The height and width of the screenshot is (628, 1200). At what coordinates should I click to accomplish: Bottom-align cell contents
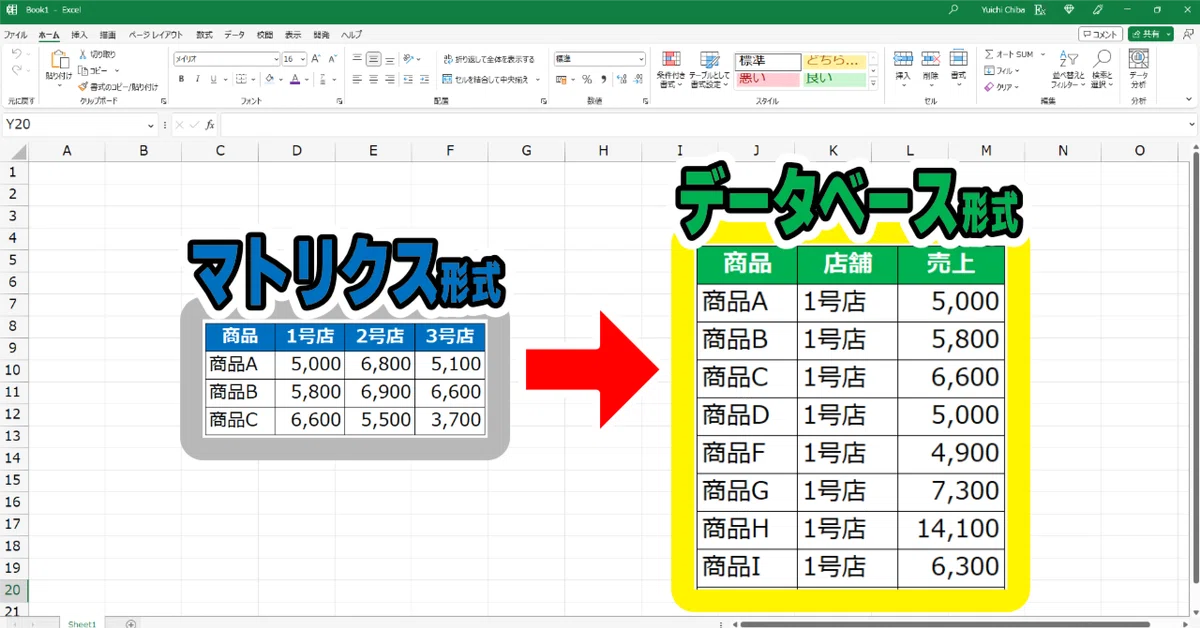tap(388, 59)
